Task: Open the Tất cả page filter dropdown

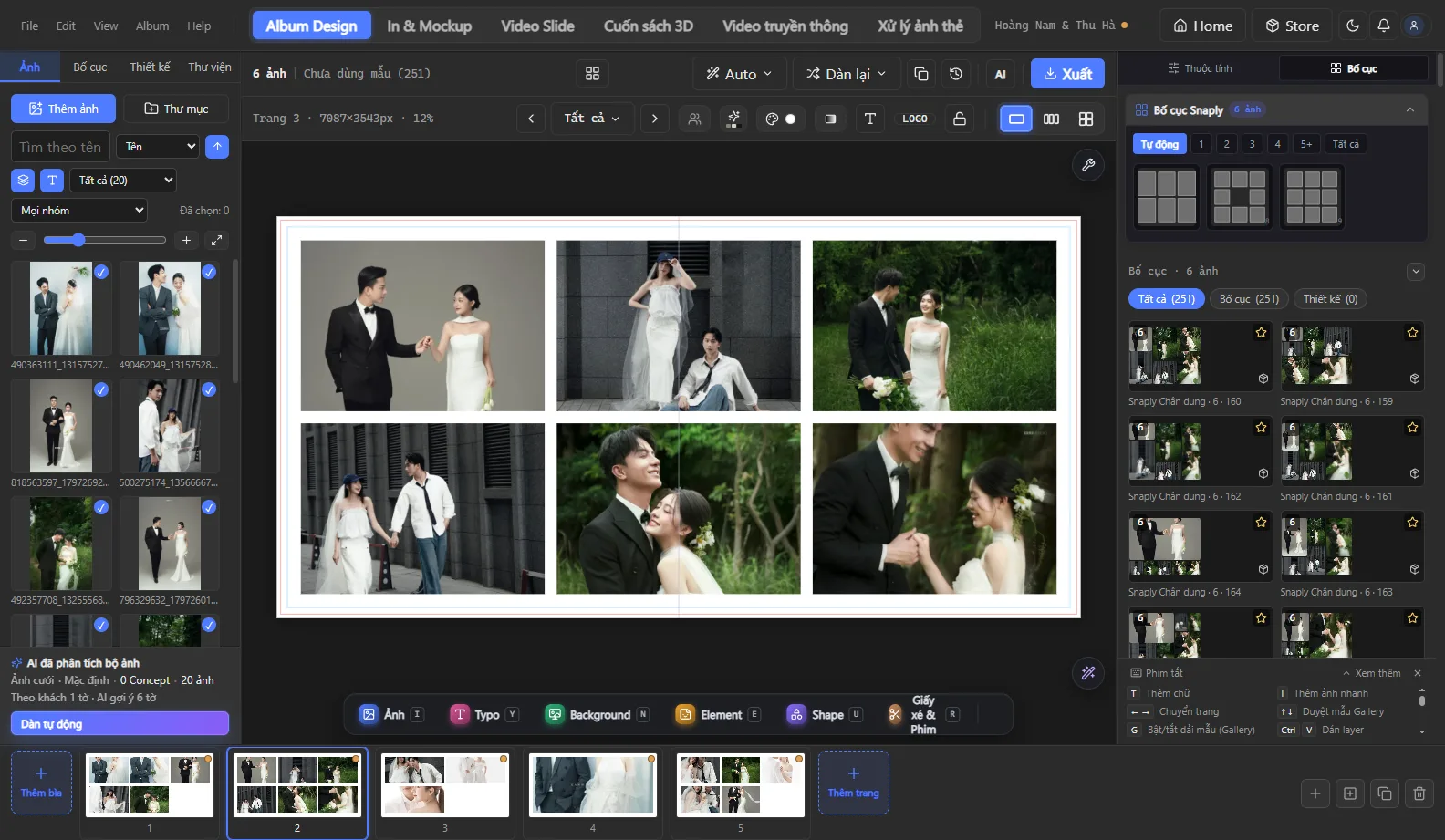Action: click(x=592, y=119)
